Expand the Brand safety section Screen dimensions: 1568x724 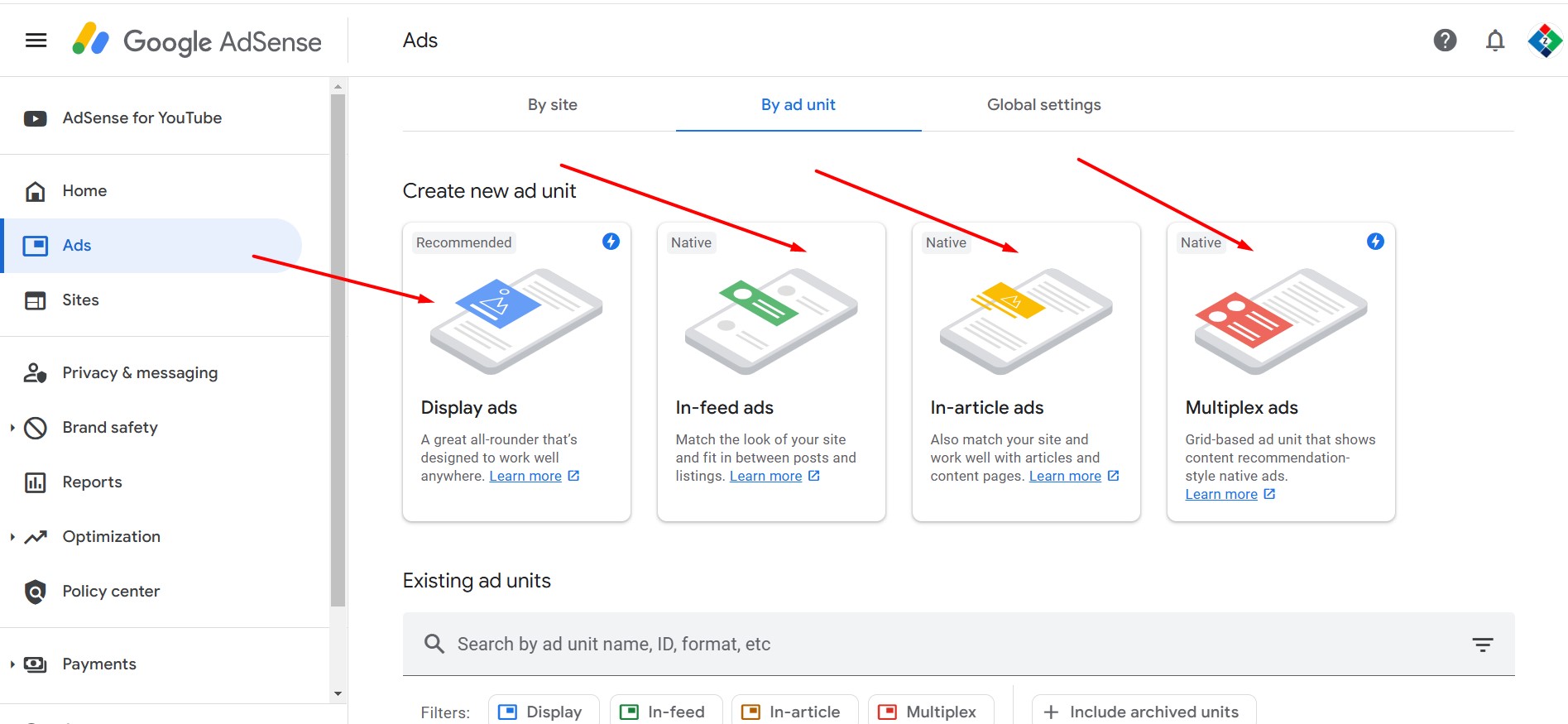tap(12, 428)
